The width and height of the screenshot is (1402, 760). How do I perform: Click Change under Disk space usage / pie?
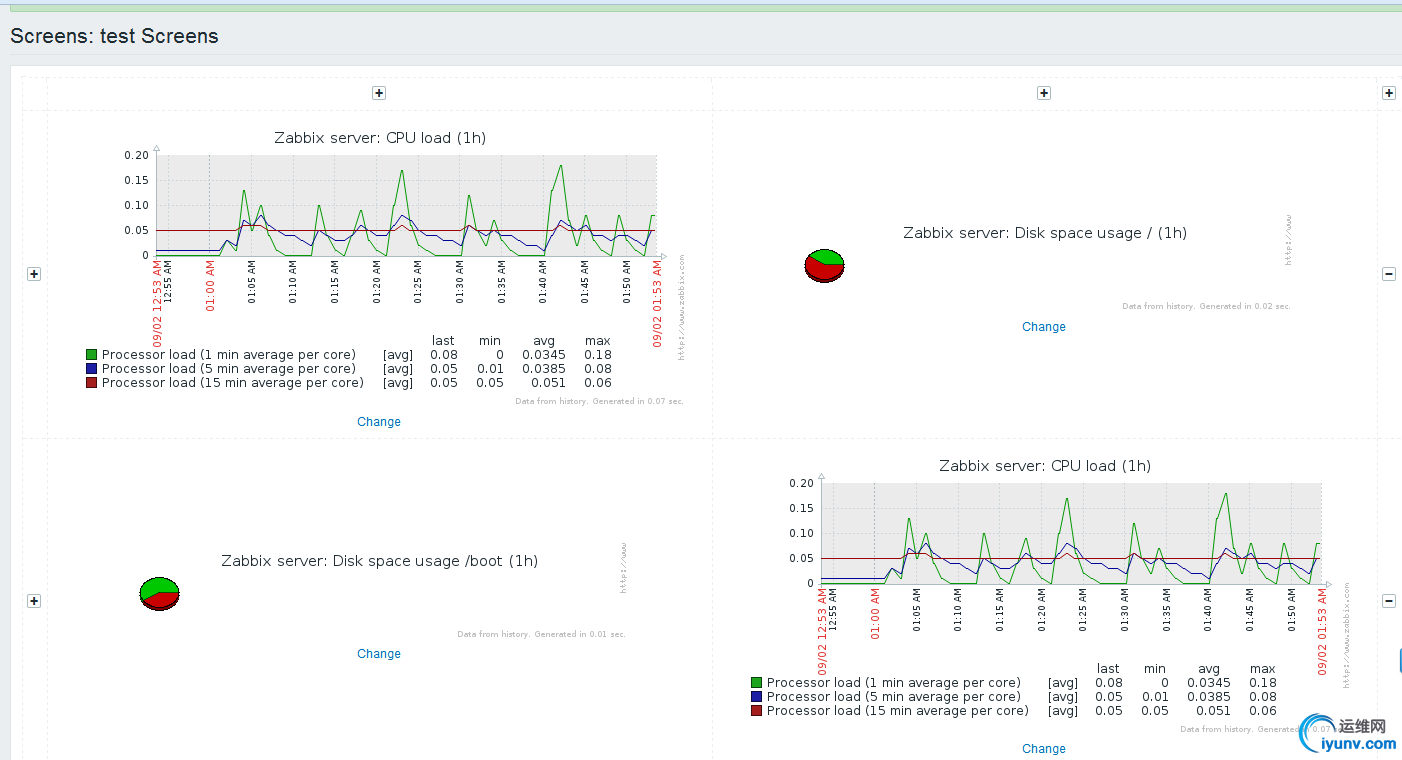pyautogui.click(x=1044, y=327)
